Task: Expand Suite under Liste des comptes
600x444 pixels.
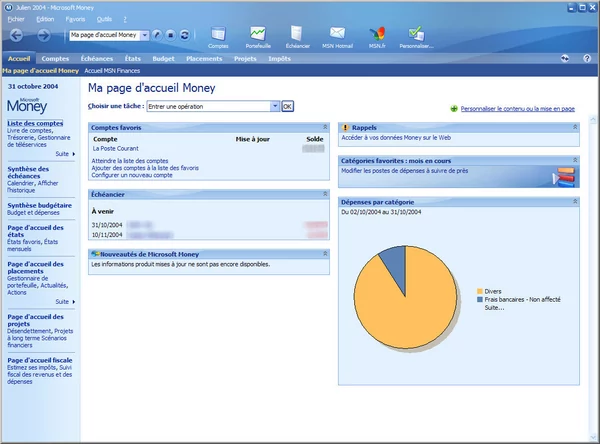Action: click(x=65, y=154)
